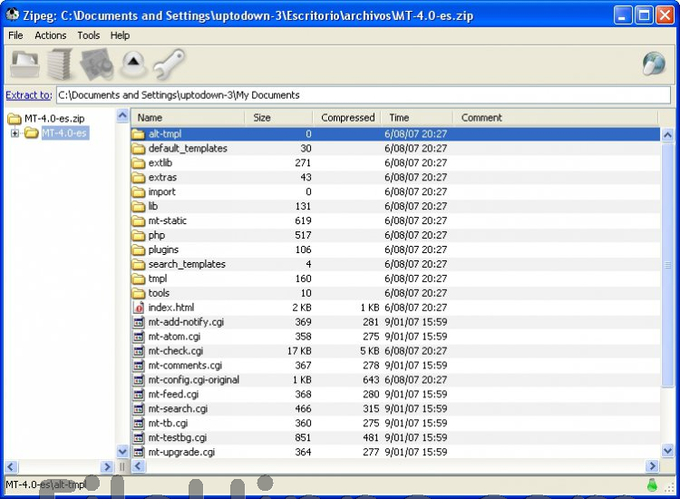Sort by the Compressed column header
Screen dimensions: 680x499
(x=347, y=117)
